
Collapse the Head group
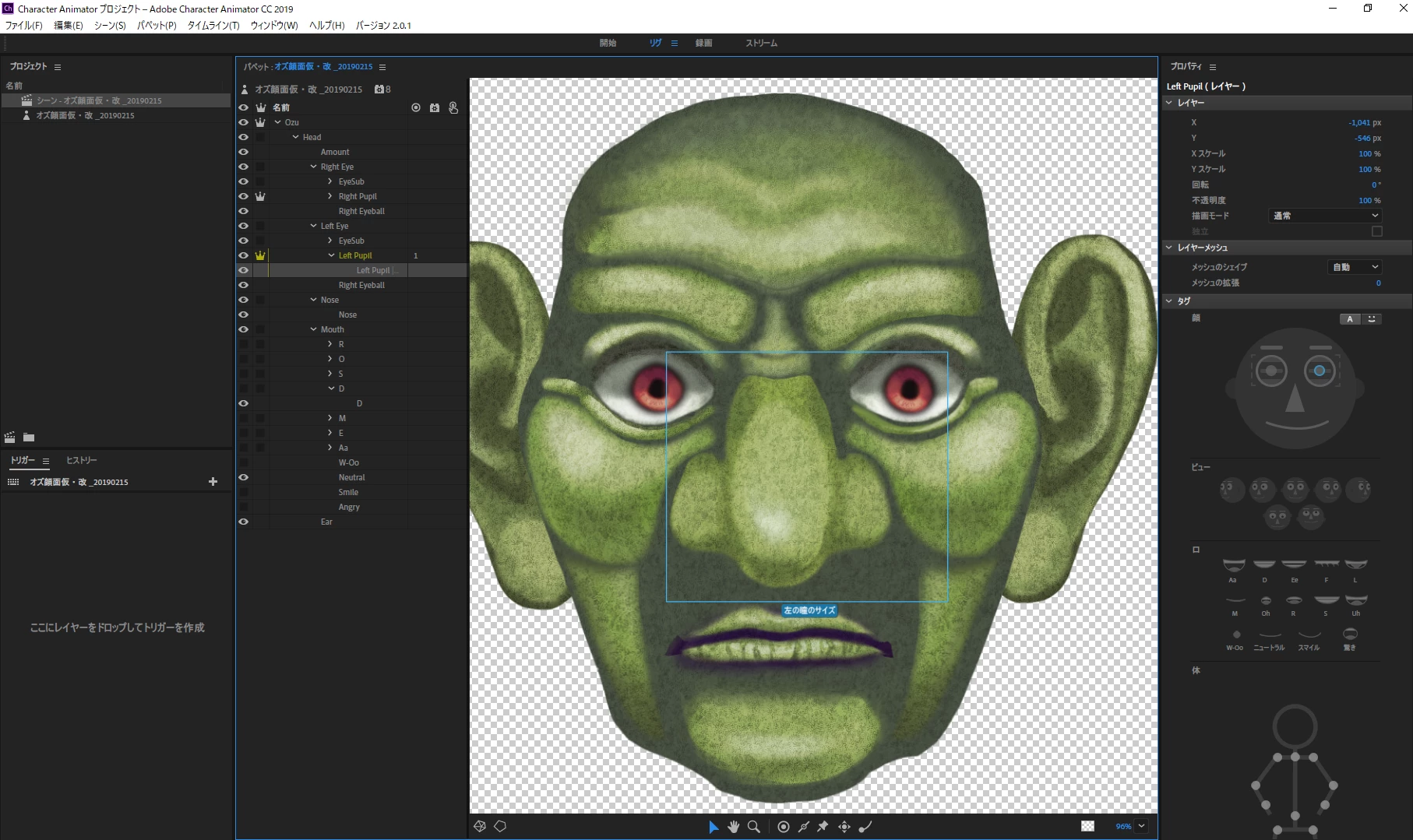[295, 137]
